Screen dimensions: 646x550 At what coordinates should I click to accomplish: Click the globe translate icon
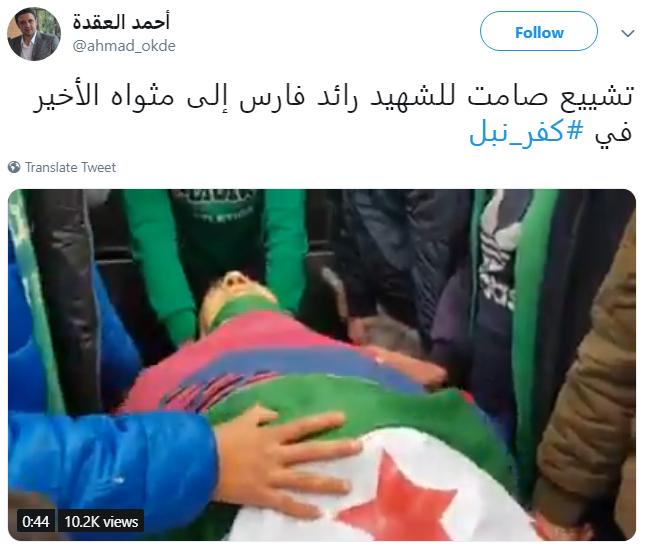pos(14,167)
